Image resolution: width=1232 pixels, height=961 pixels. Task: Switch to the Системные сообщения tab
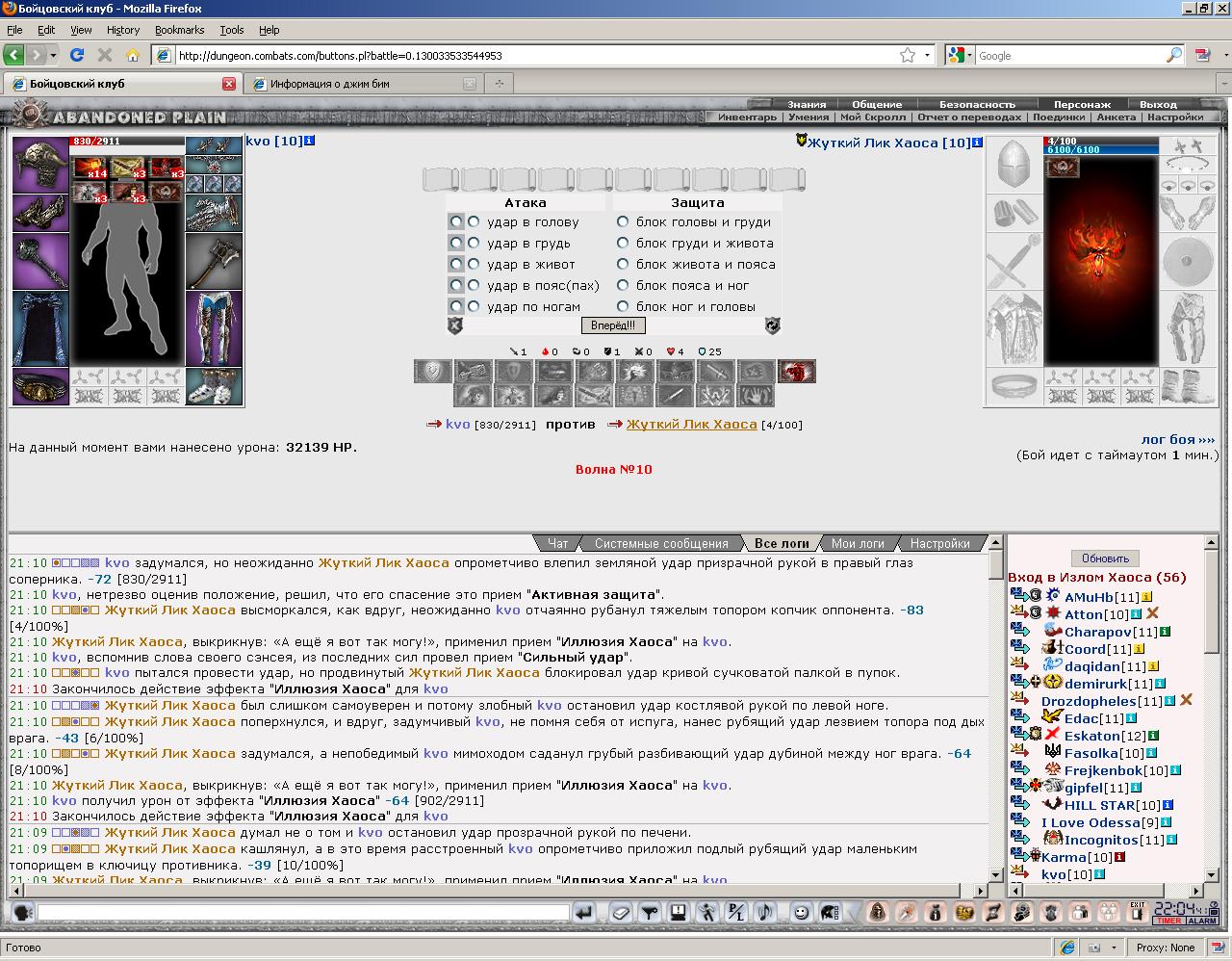[x=660, y=543]
